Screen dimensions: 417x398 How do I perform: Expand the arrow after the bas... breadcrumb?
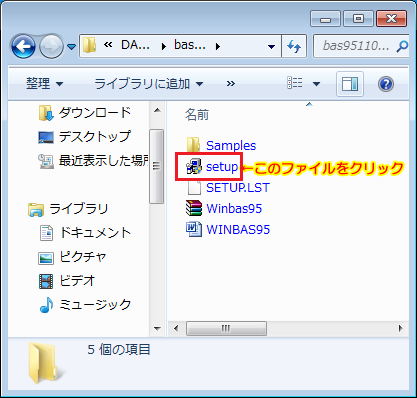pyautogui.click(x=218, y=46)
